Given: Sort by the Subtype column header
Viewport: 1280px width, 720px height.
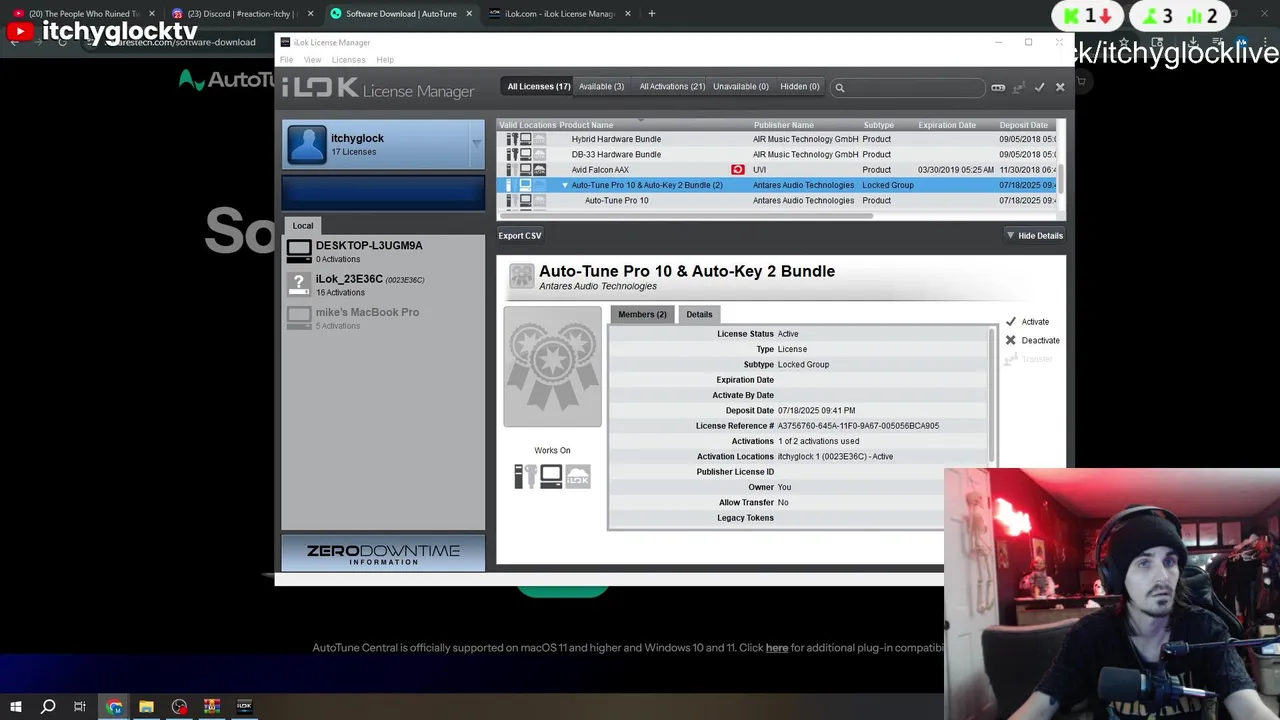Looking at the screenshot, I should coord(879,125).
